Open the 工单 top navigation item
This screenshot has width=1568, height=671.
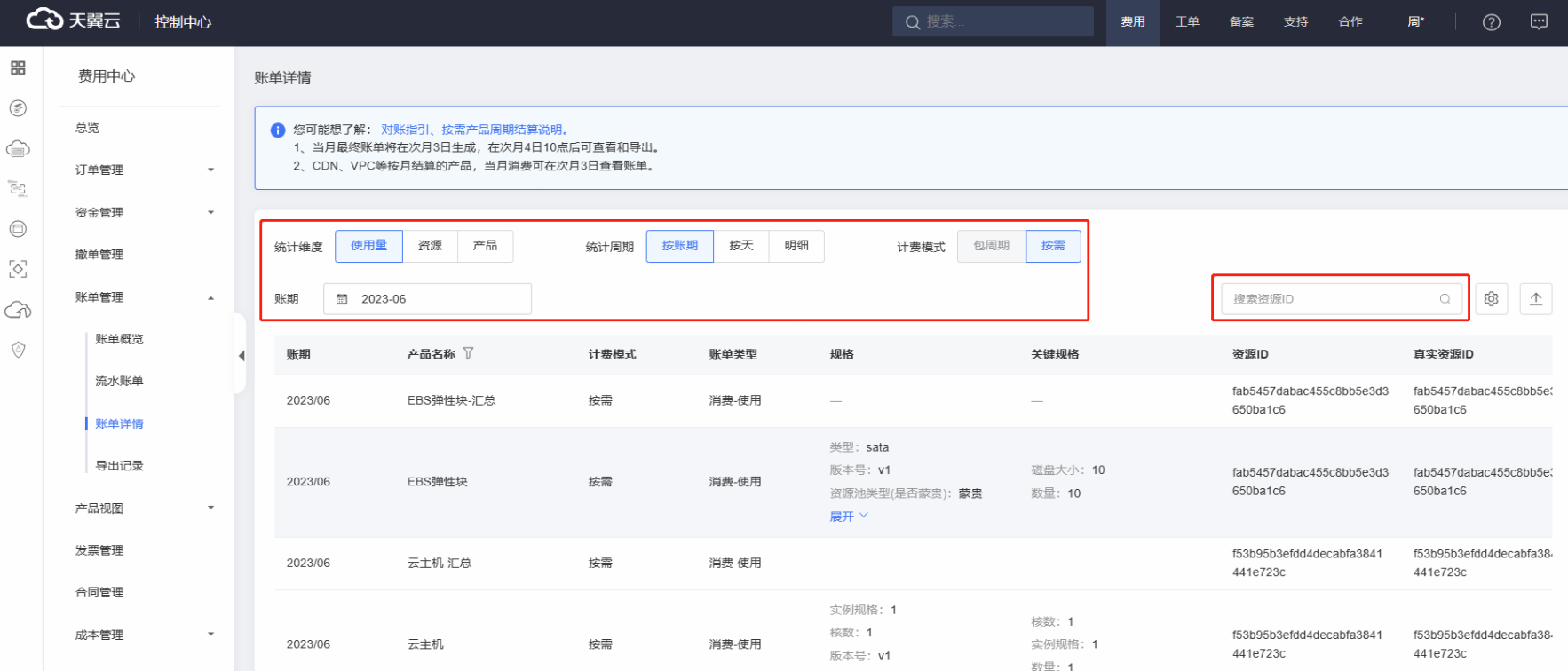tap(1186, 22)
